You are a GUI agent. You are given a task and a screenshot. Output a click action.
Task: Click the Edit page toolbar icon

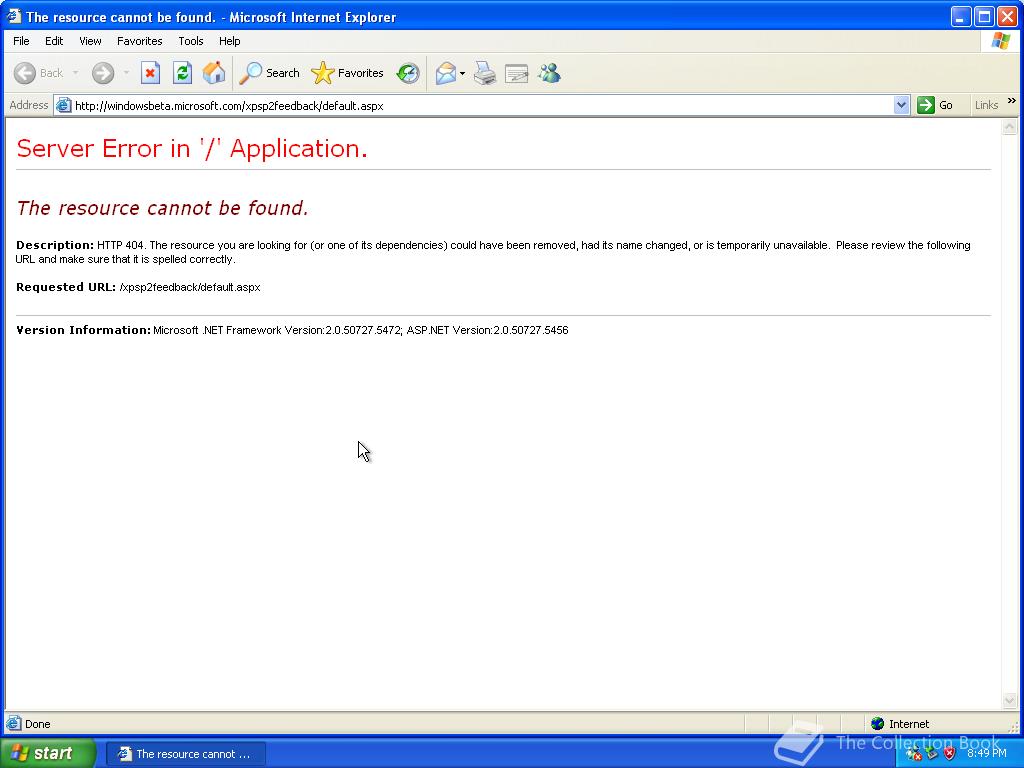coord(517,73)
